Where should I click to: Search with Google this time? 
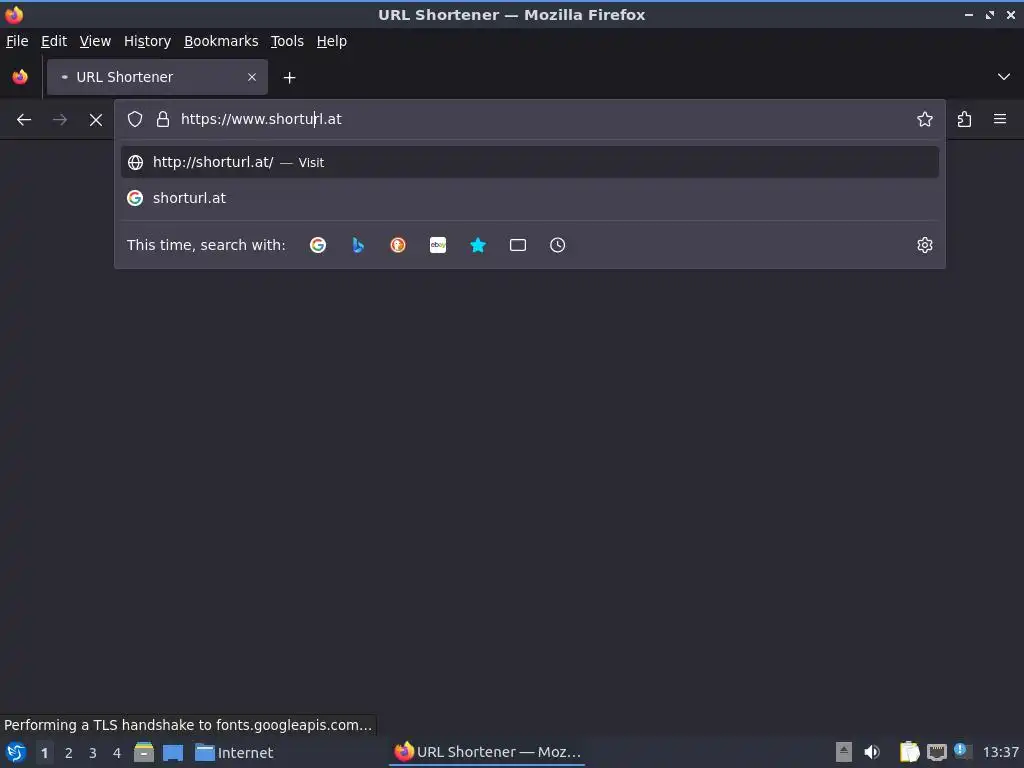[318, 245]
